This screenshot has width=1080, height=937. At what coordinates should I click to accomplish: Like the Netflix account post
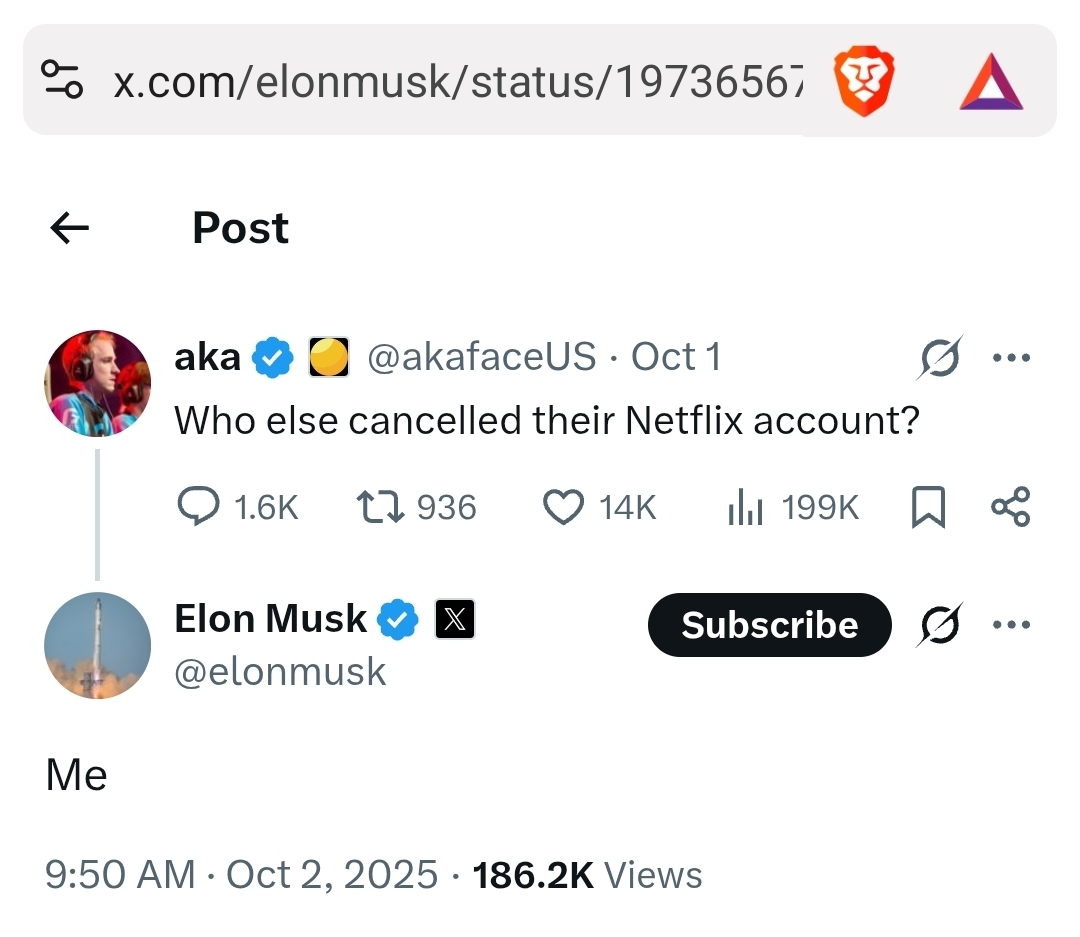563,507
